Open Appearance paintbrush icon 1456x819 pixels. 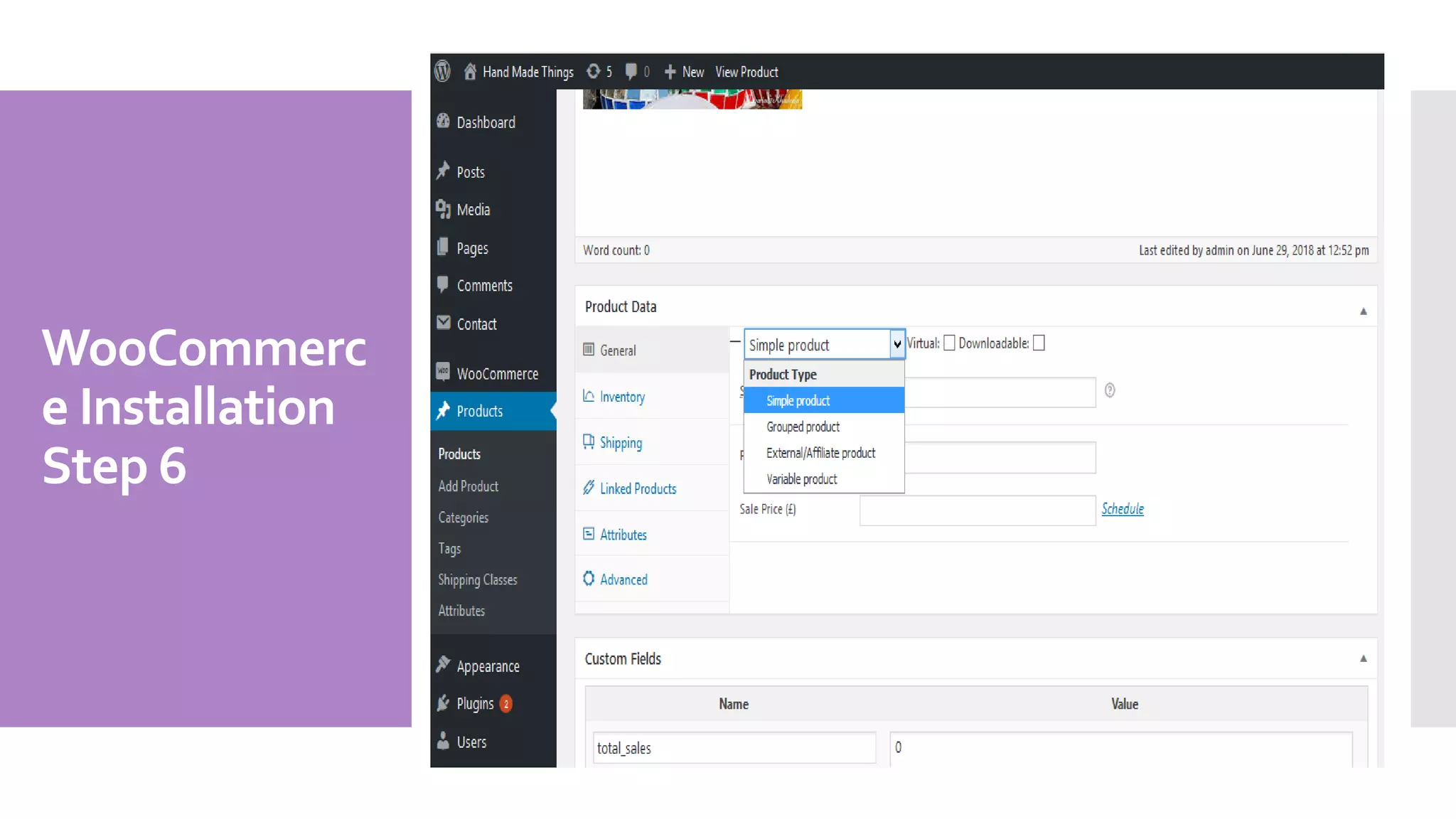(x=443, y=665)
